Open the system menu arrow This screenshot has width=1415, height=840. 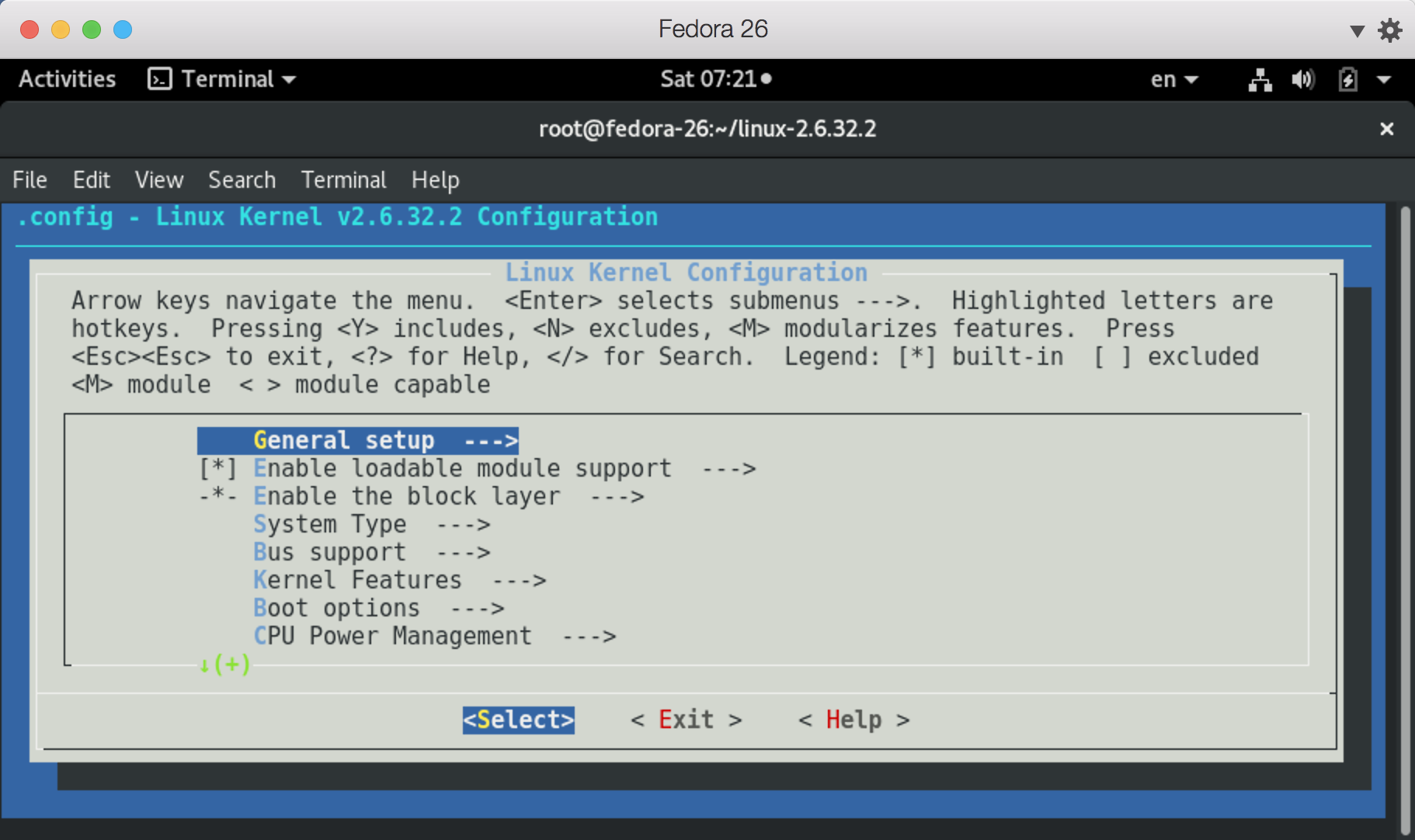1383,79
